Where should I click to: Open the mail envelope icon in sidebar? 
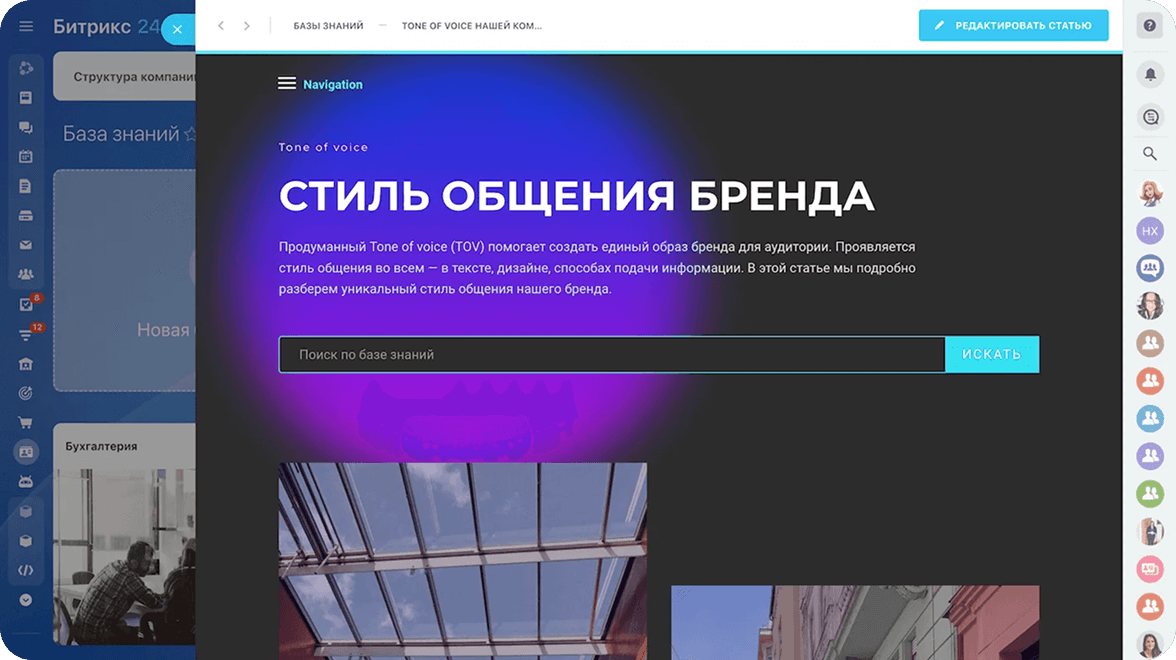pos(26,245)
